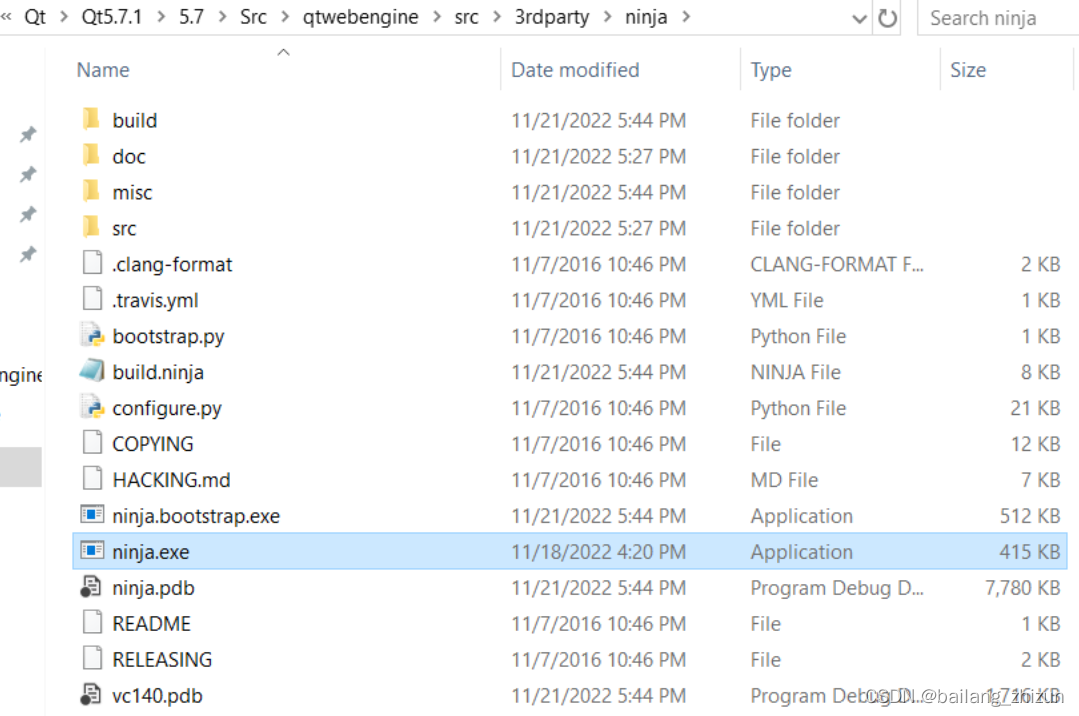Select the ninja.pdb debug file icon
Screen dimensions: 1079x716
[x=91, y=587]
